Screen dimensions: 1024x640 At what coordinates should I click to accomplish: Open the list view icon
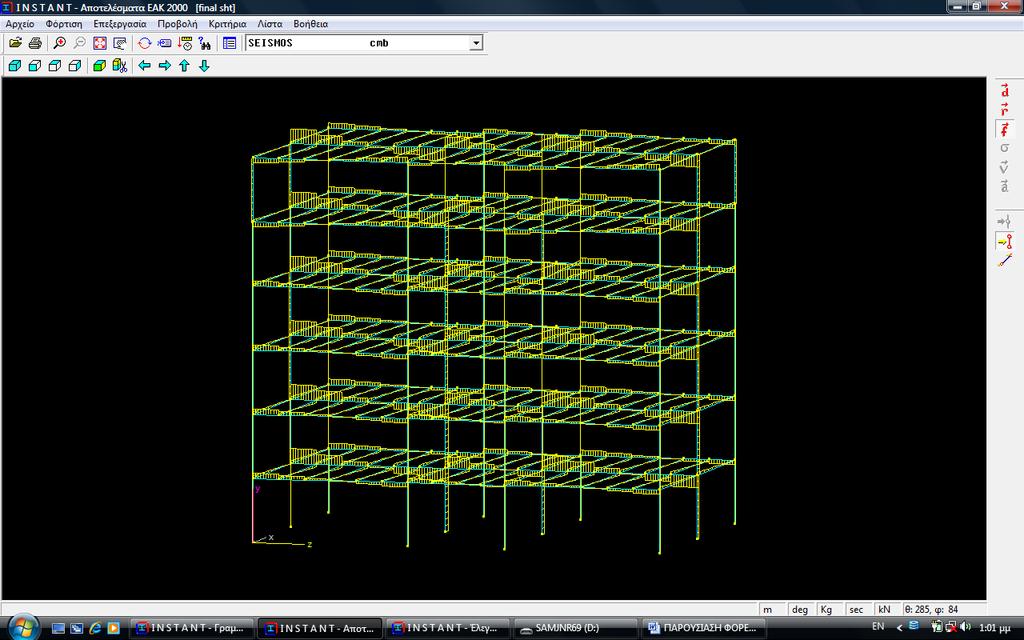click(229, 43)
